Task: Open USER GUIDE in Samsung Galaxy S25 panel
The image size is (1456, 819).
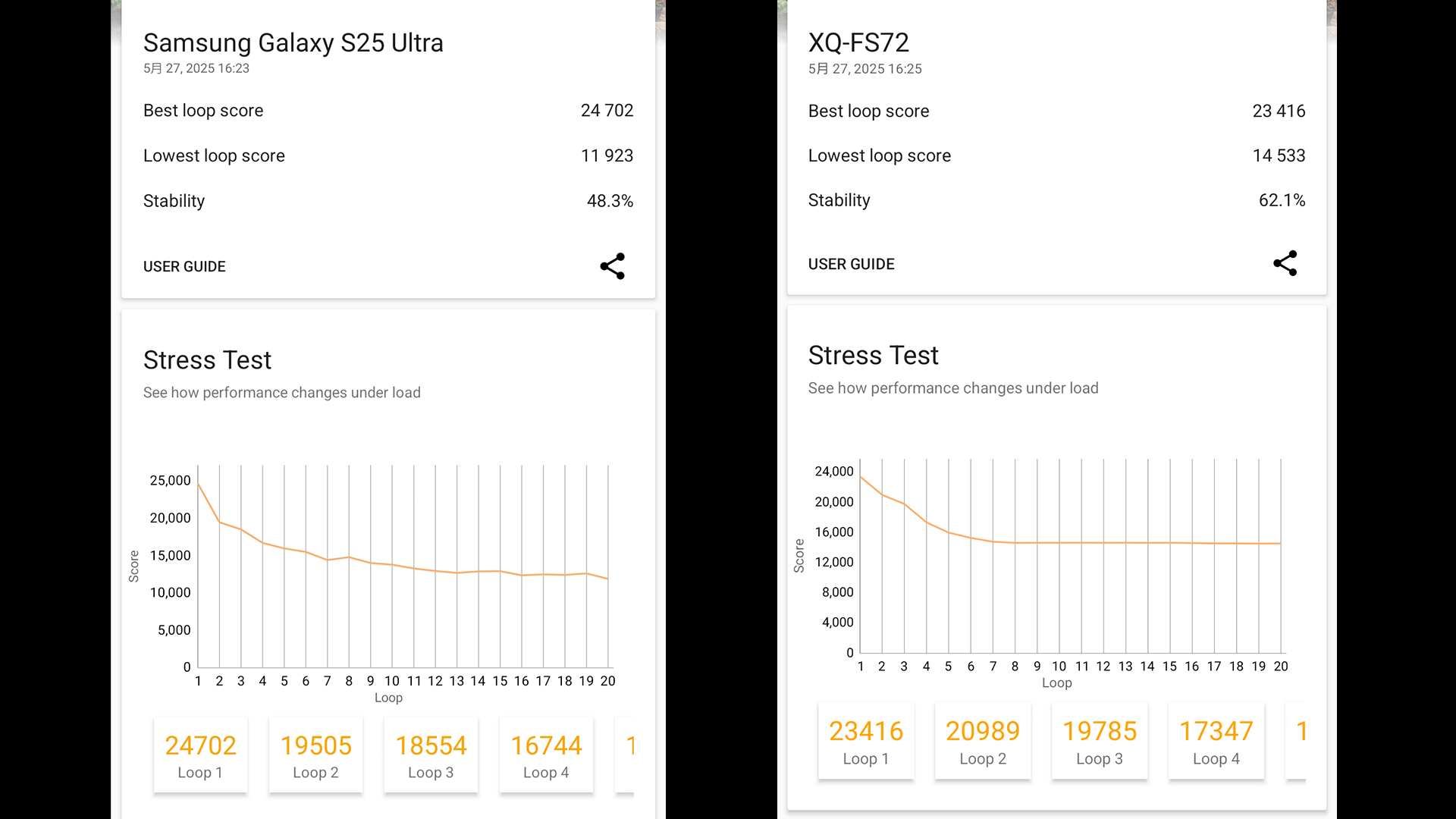Action: click(x=184, y=267)
